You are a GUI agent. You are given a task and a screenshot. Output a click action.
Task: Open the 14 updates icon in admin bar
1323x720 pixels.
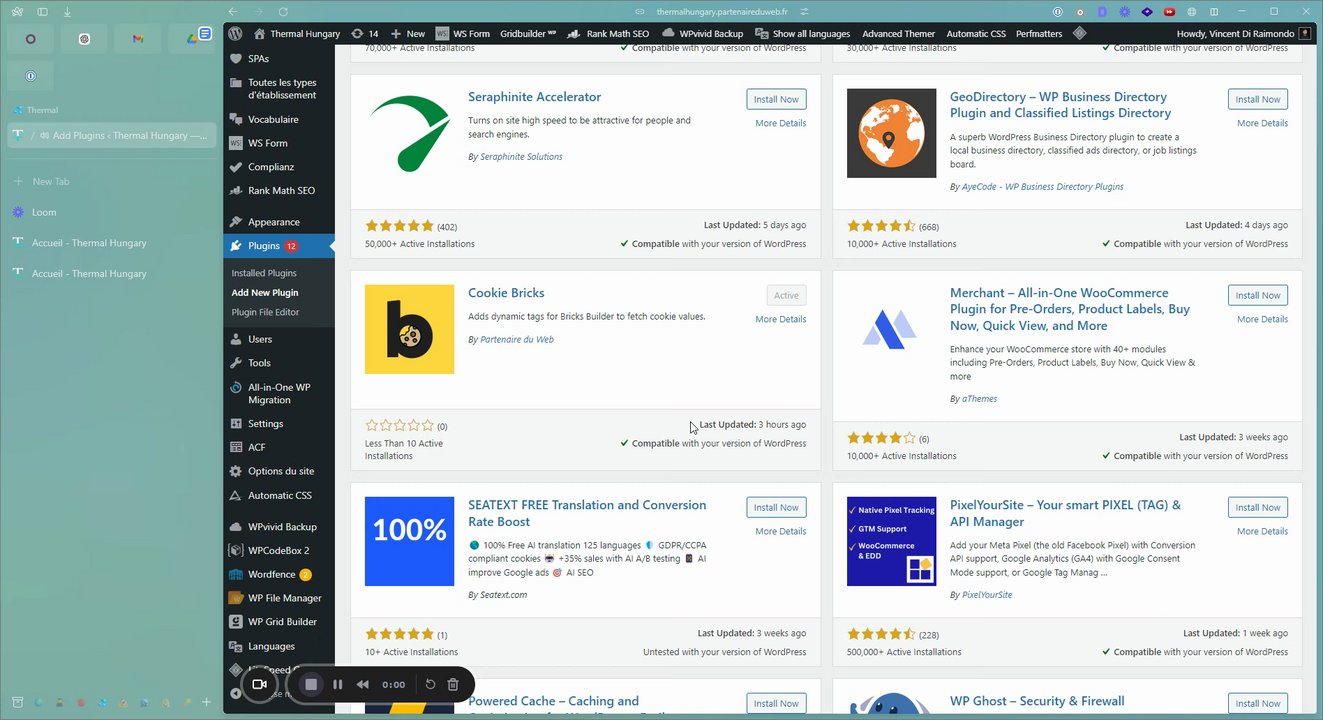[x=365, y=33]
